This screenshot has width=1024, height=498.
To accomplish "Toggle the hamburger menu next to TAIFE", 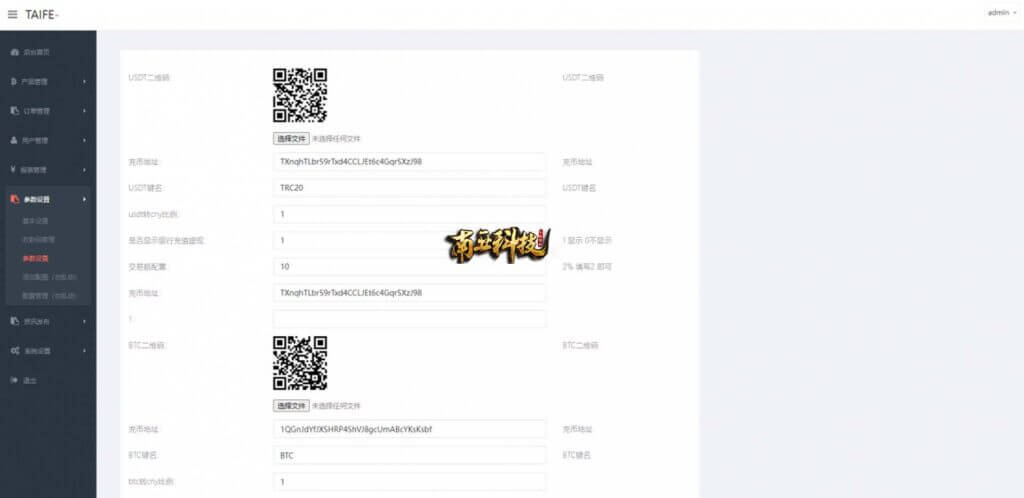I will tap(12, 14).
